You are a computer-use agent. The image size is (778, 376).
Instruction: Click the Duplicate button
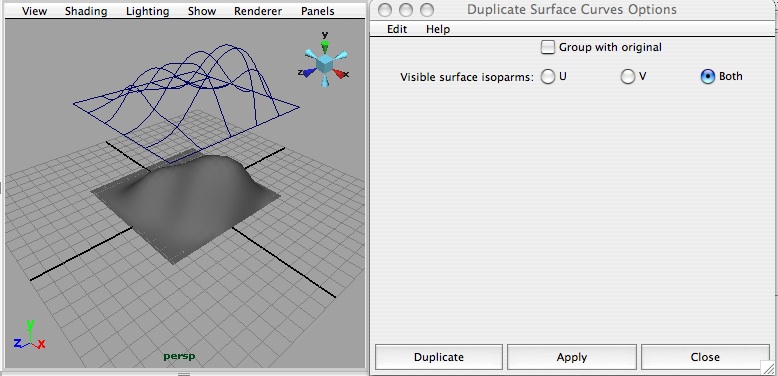[439, 357]
